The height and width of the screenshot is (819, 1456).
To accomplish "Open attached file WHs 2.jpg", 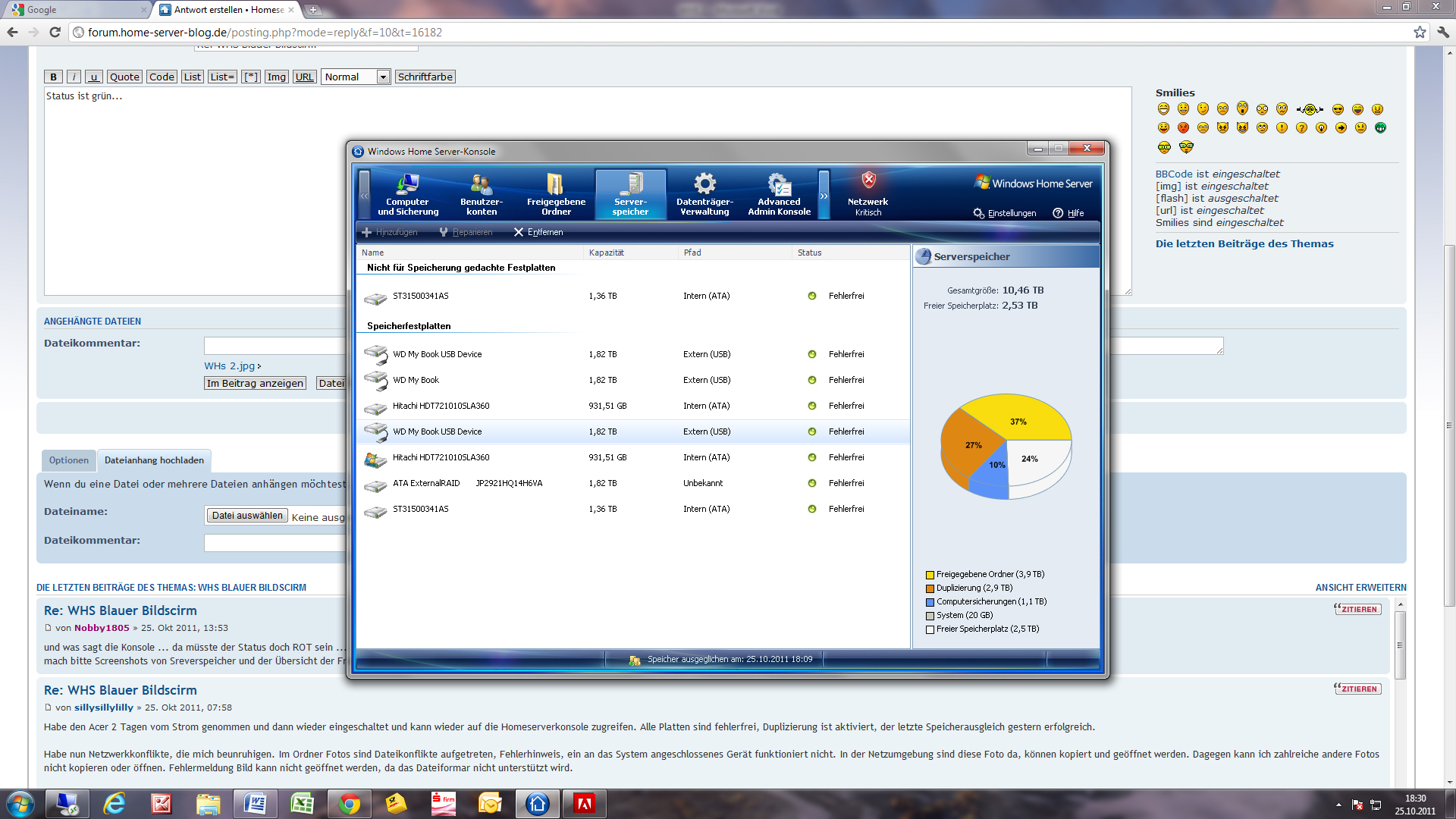I will pyautogui.click(x=229, y=366).
